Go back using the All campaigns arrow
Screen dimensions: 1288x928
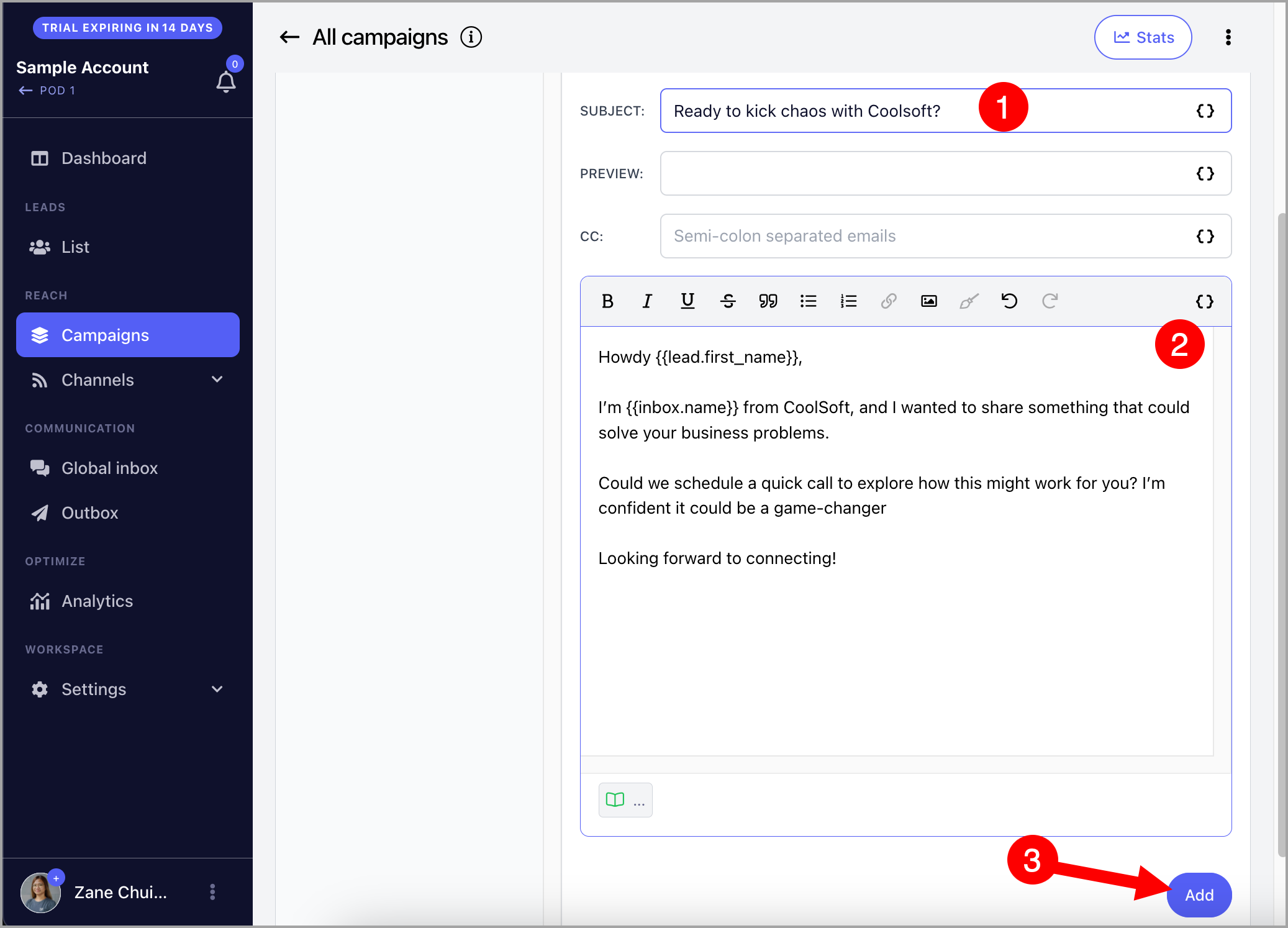click(289, 37)
